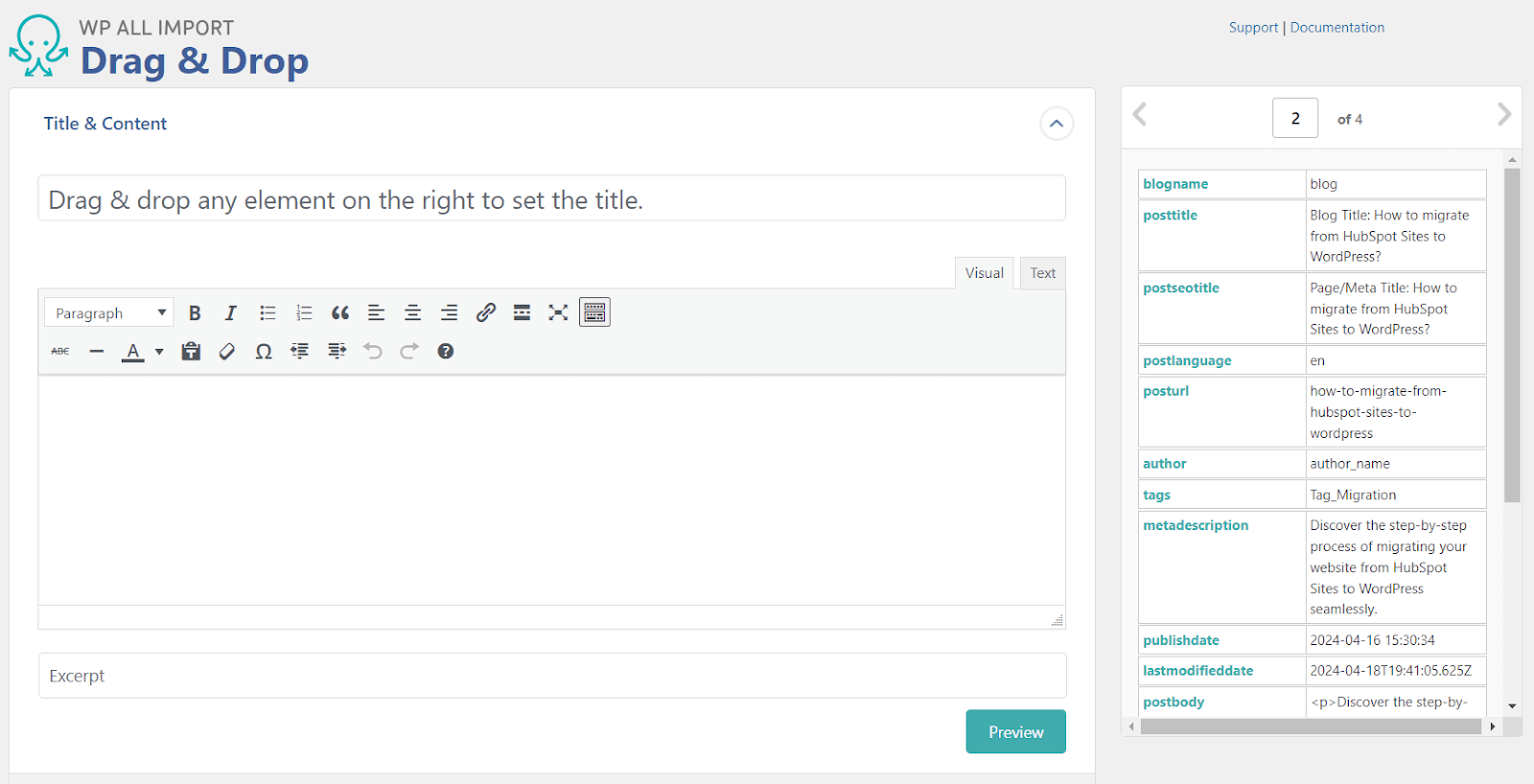The height and width of the screenshot is (784, 1534).
Task: Enter fullscreen editing mode
Action: pyautogui.click(x=558, y=312)
